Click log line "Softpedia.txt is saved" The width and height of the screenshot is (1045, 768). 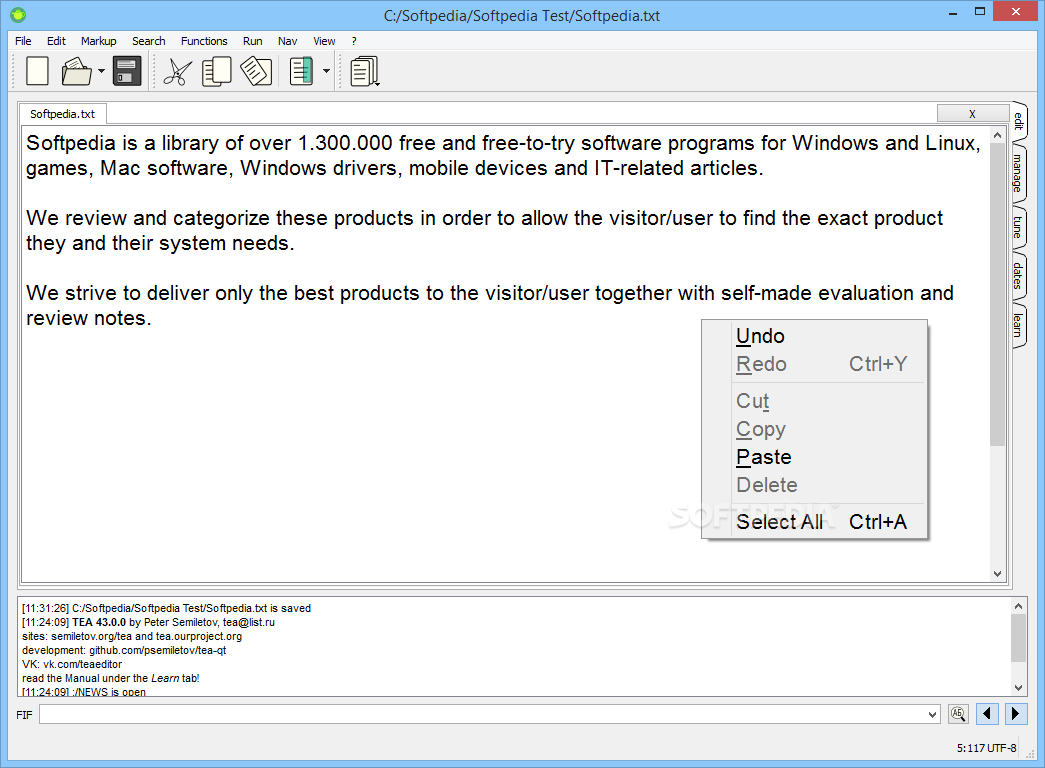click(167, 608)
